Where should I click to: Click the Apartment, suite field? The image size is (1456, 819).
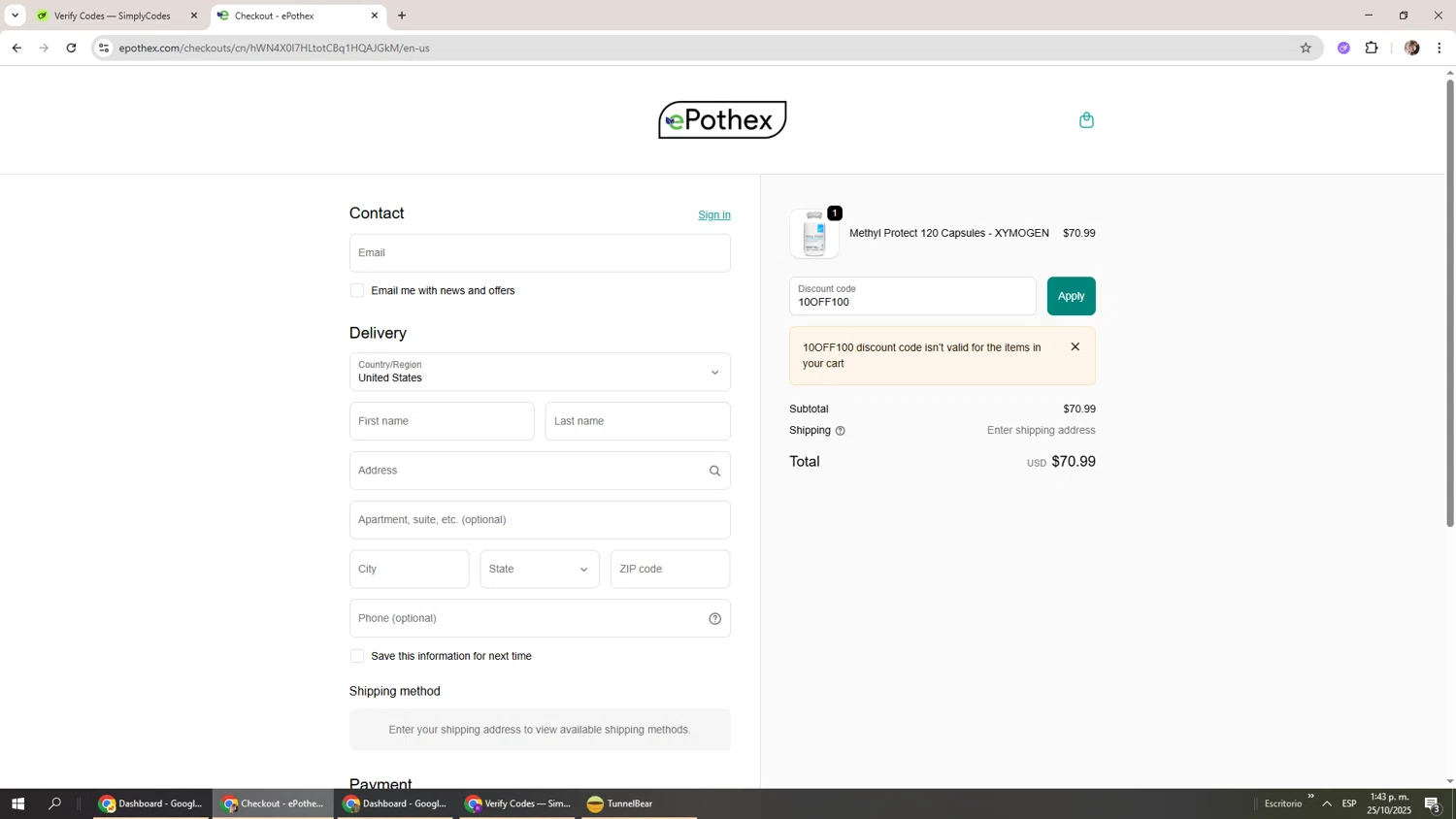click(540, 520)
